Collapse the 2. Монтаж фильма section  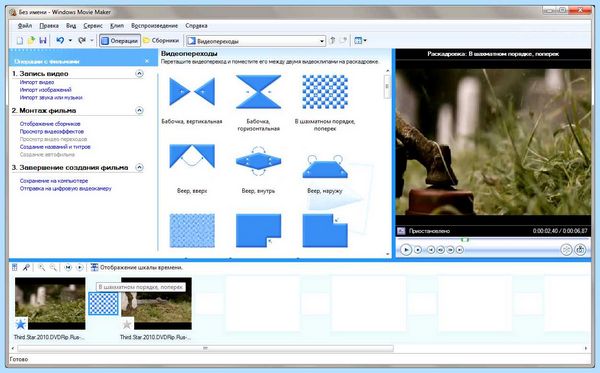click(x=139, y=111)
